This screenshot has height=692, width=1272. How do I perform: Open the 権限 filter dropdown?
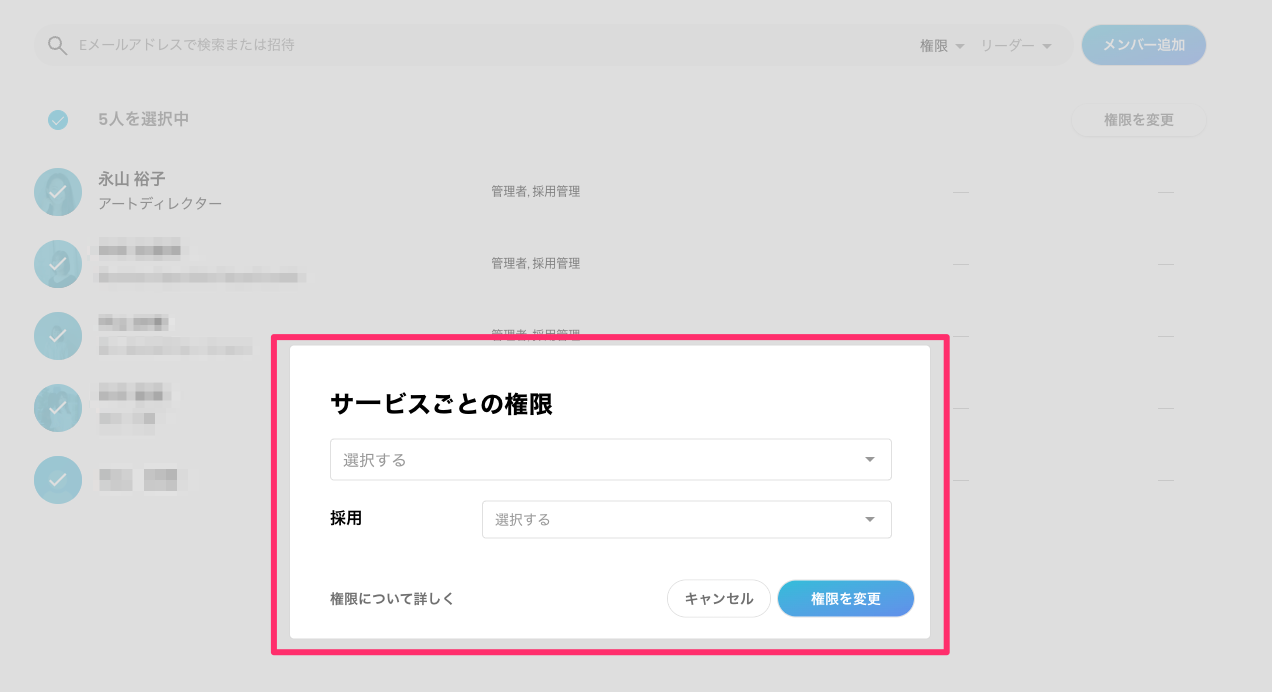pyautogui.click(x=942, y=46)
